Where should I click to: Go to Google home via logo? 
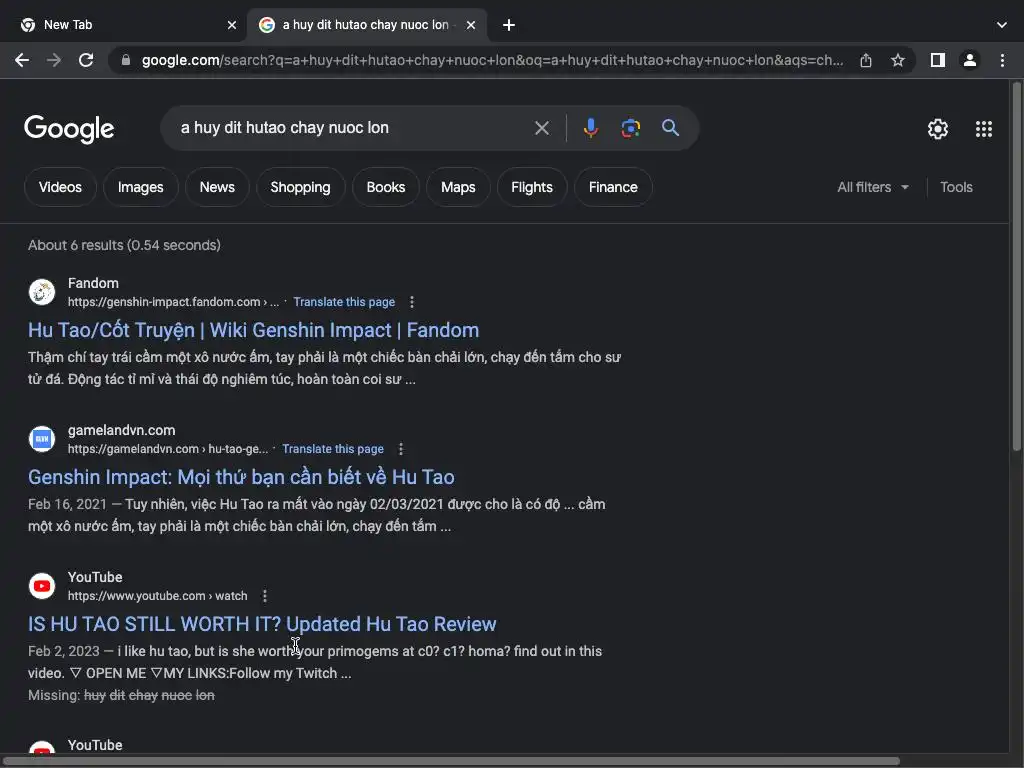pyautogui.click(x=69, y=129)
